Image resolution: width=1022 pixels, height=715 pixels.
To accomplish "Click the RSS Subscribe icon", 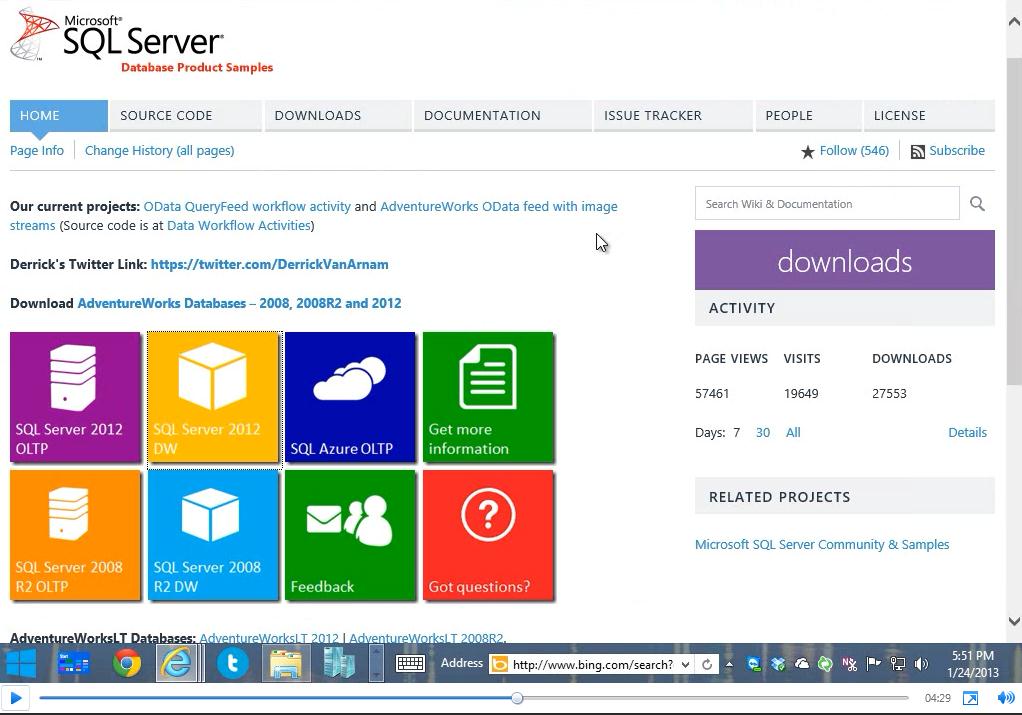I will [918, 152].
